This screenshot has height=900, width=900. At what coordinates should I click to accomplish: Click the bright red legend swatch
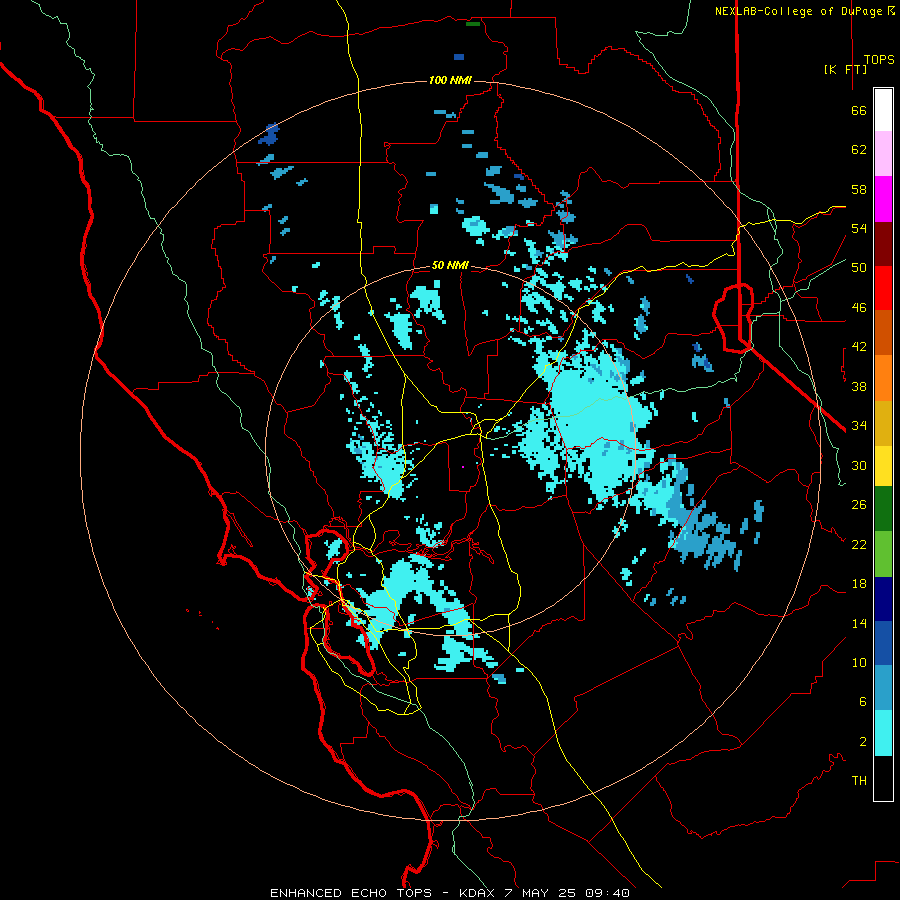(x=883, y=288)
